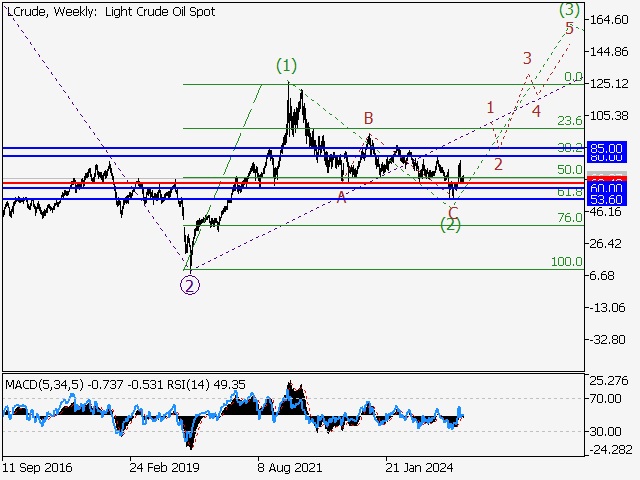Select the 76.0 Fibonacci level label
Screen dimensions: 640x480
[570, 217]
